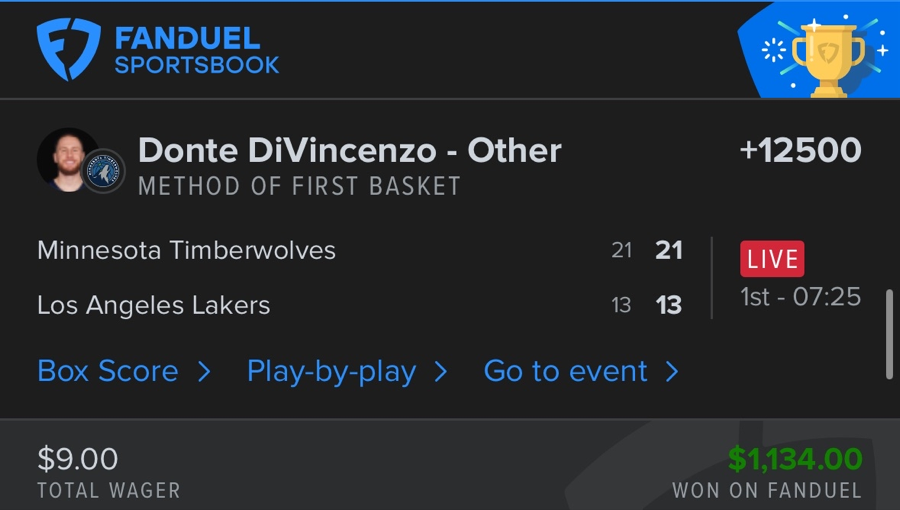This screenshot has width=900, height=510.
Task: Tap the red LIVE badge
Action: [x=772, y=258]
